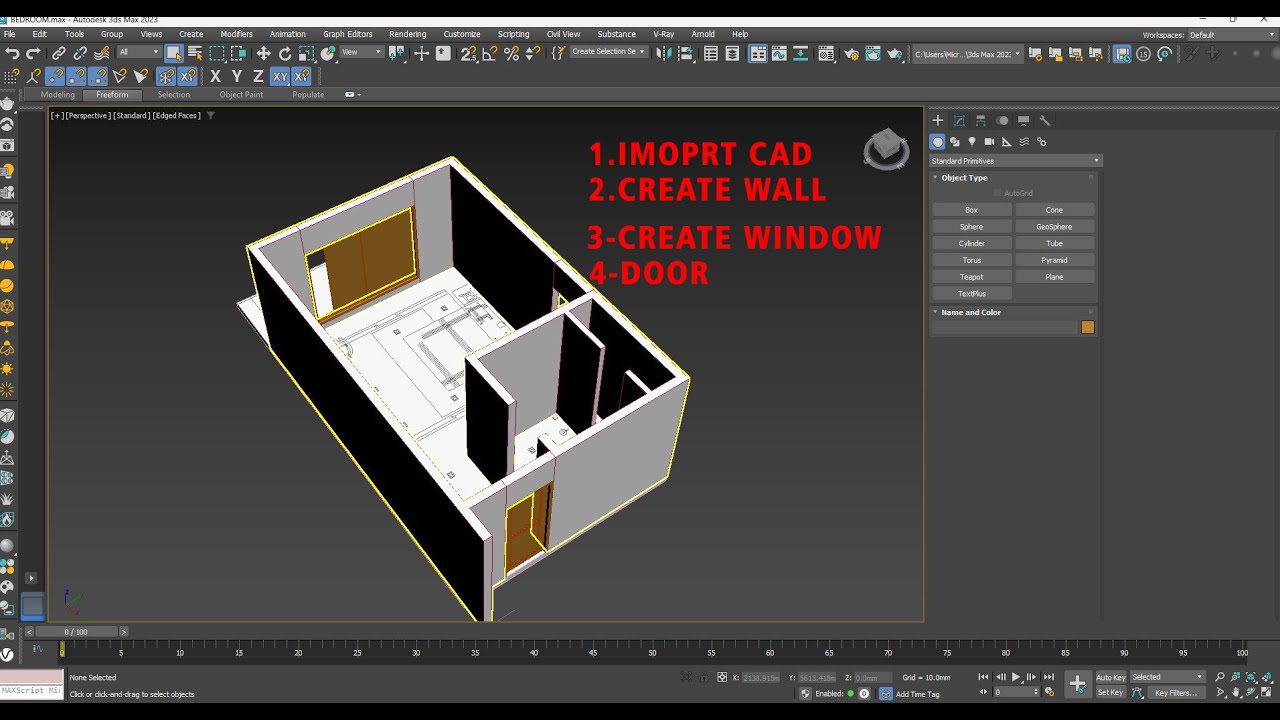Create a Box primitive
This screenshot has width=1280, height=720.
click(971, 210)
